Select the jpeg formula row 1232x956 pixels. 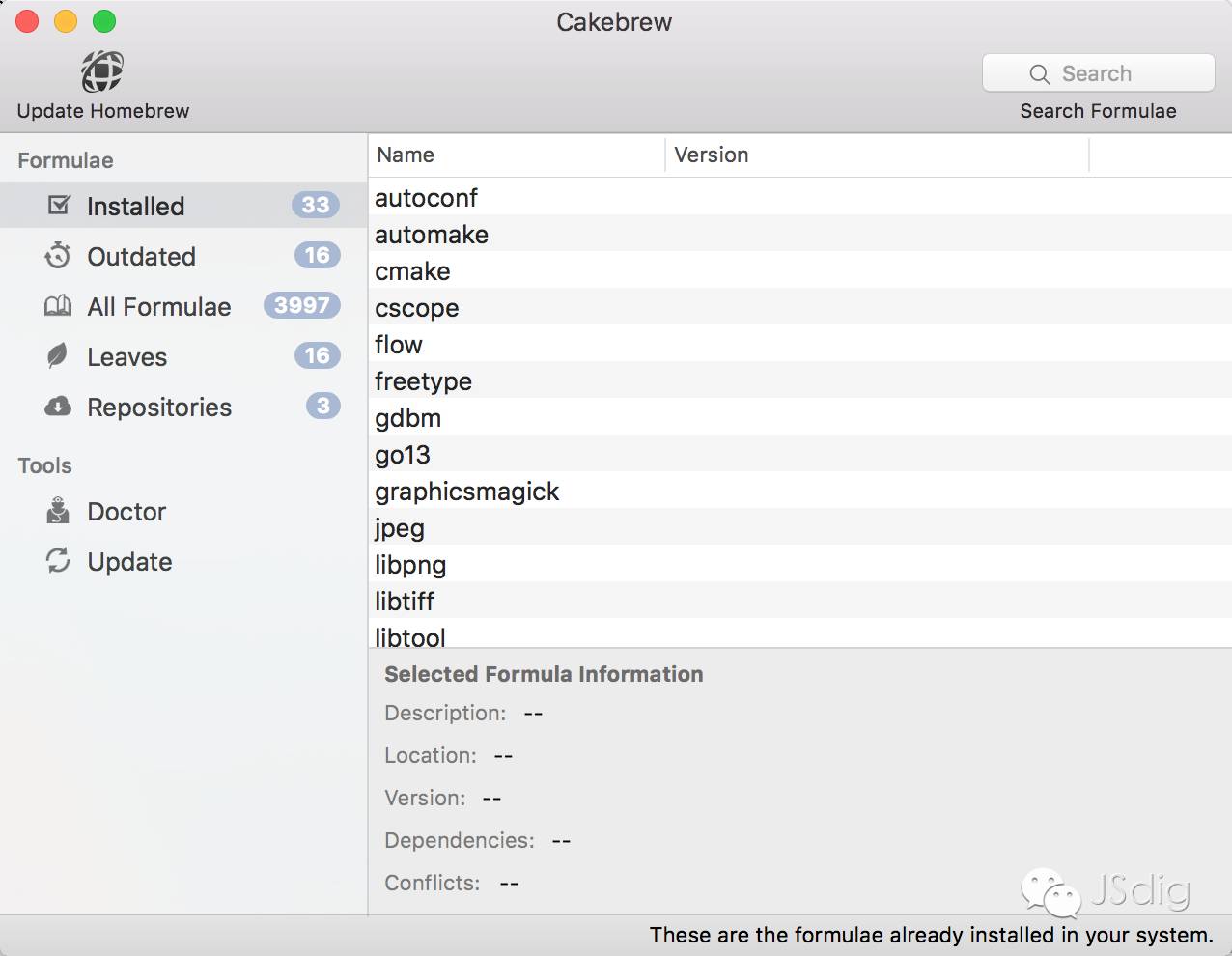(799, 527)
